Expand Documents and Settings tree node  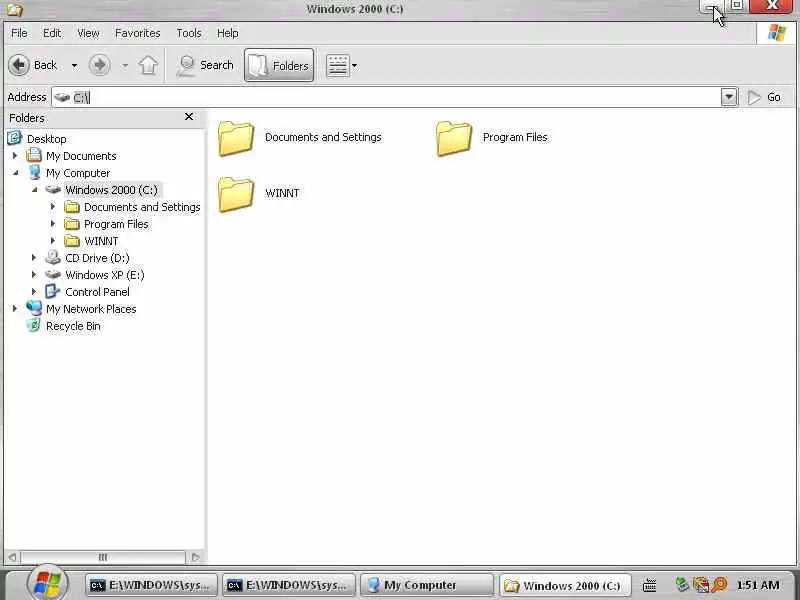click(53, 207)
